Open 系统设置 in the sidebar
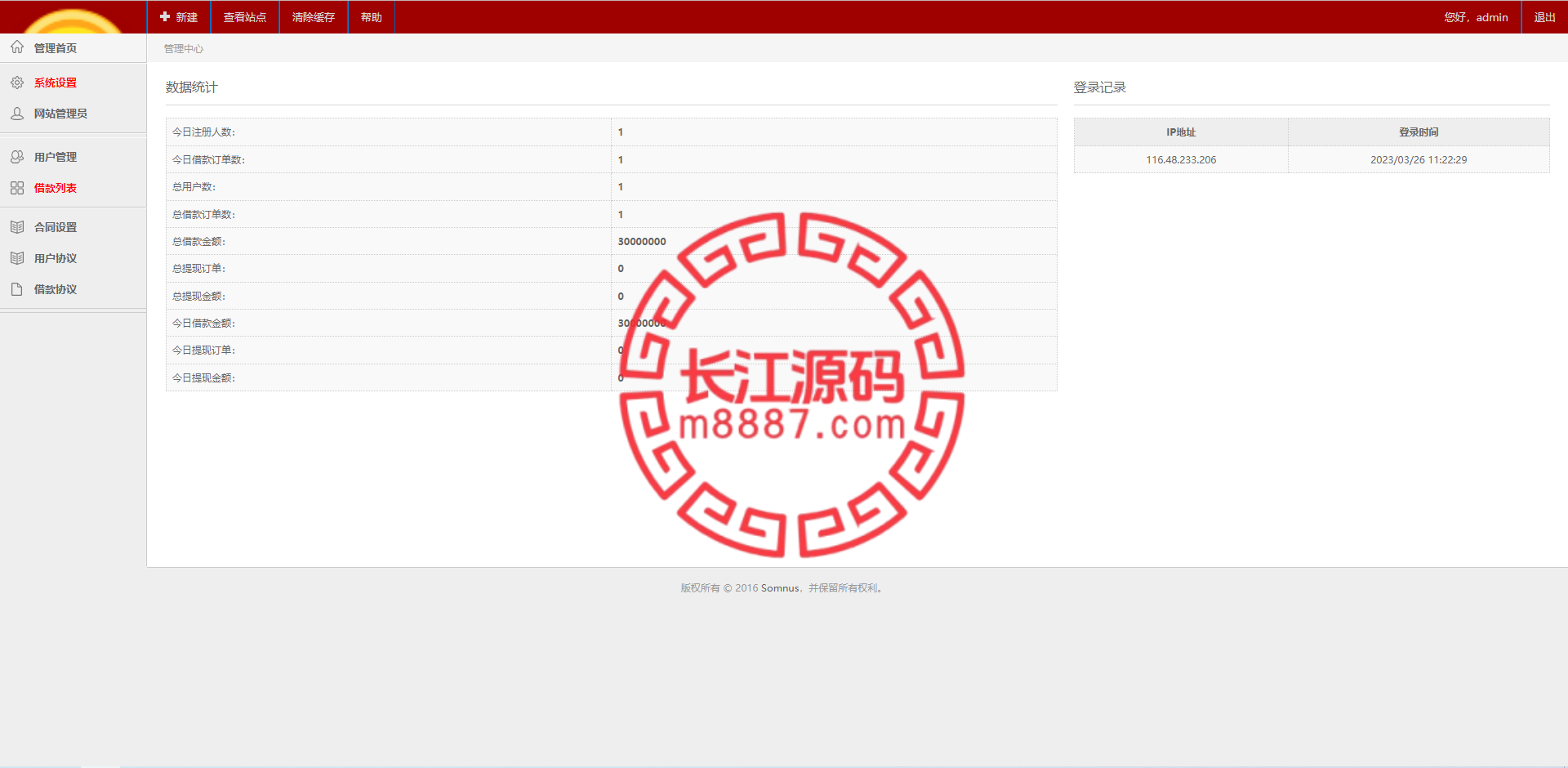 point(56,83)
